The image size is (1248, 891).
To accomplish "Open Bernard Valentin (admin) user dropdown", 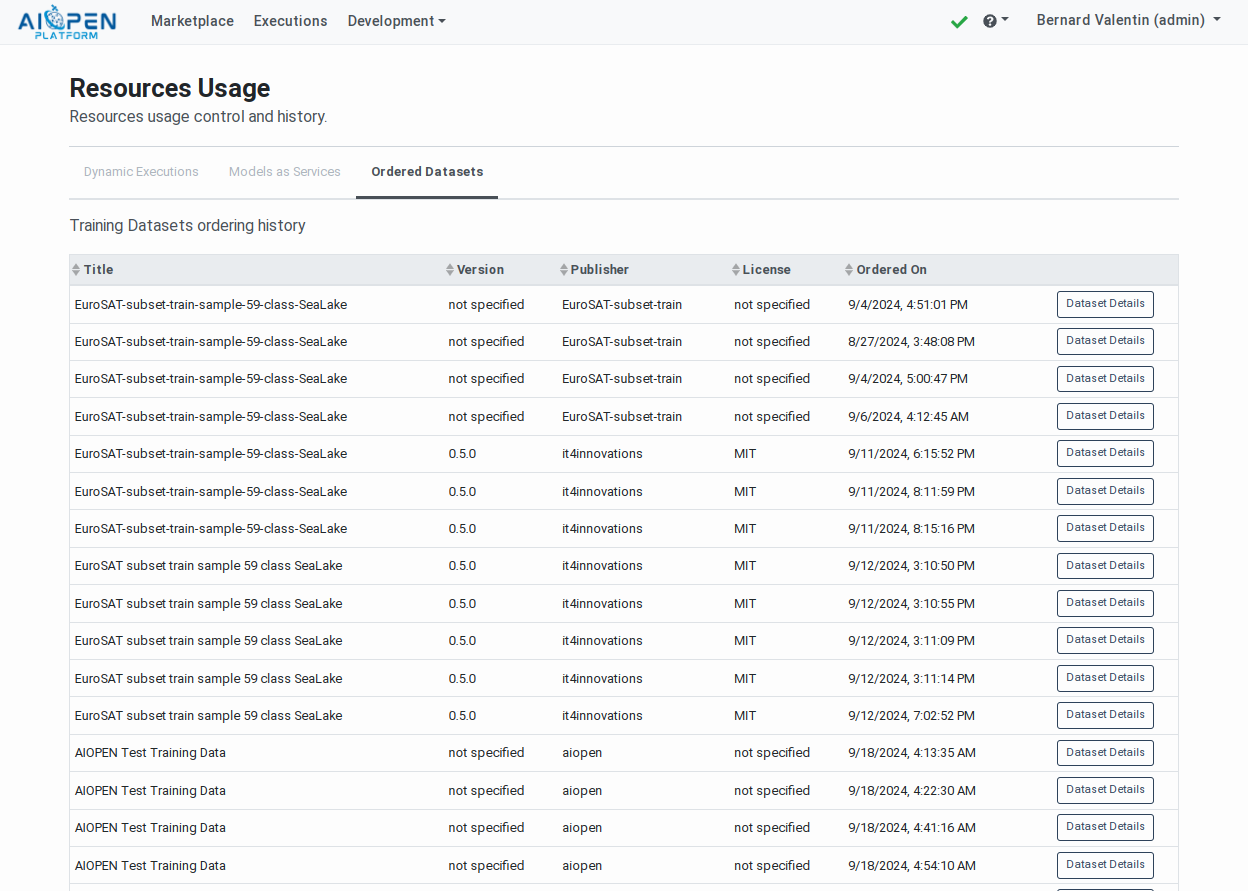I will pos(1128,21).
